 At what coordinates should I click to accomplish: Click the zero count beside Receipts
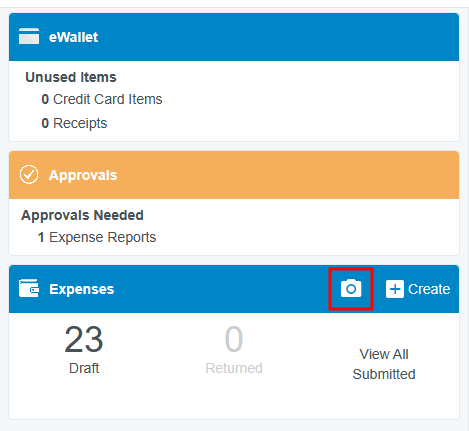pos(45,123)
